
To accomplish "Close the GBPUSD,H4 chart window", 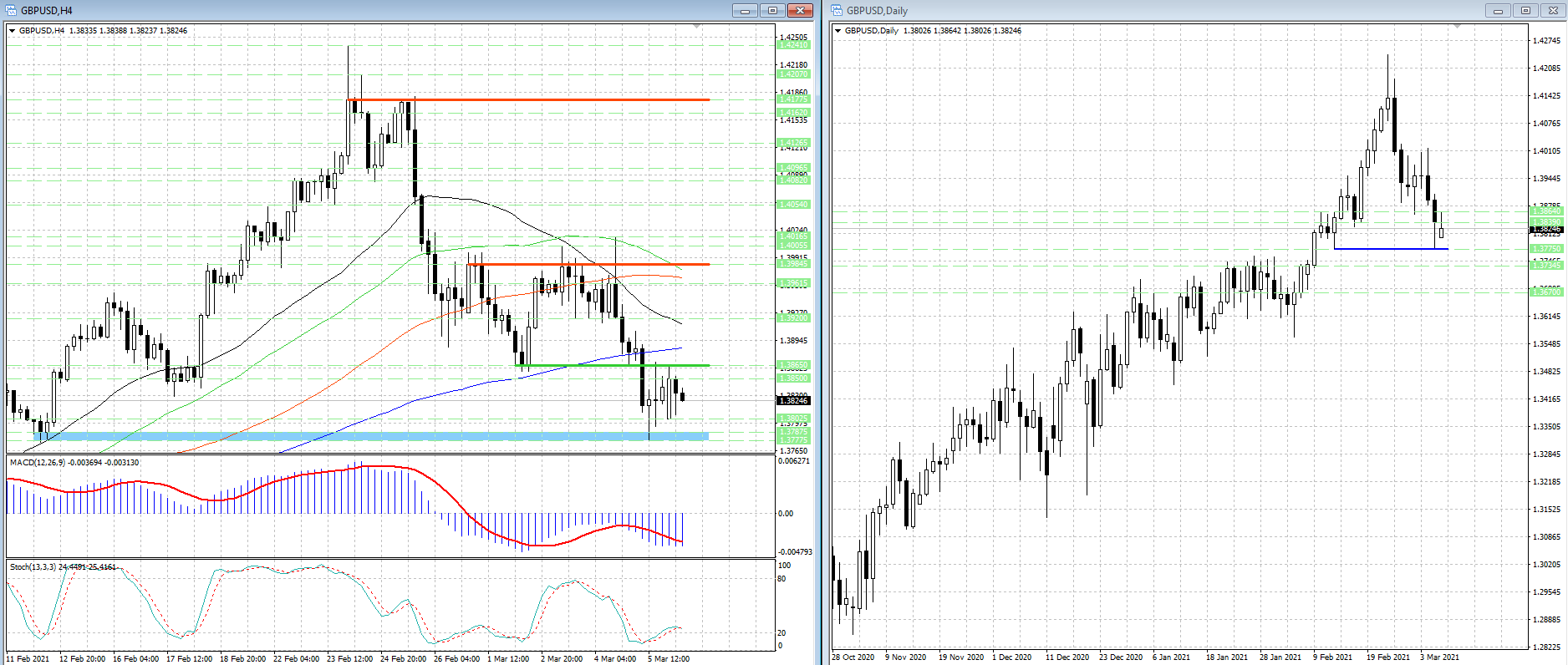I will (x=800, y=11).
